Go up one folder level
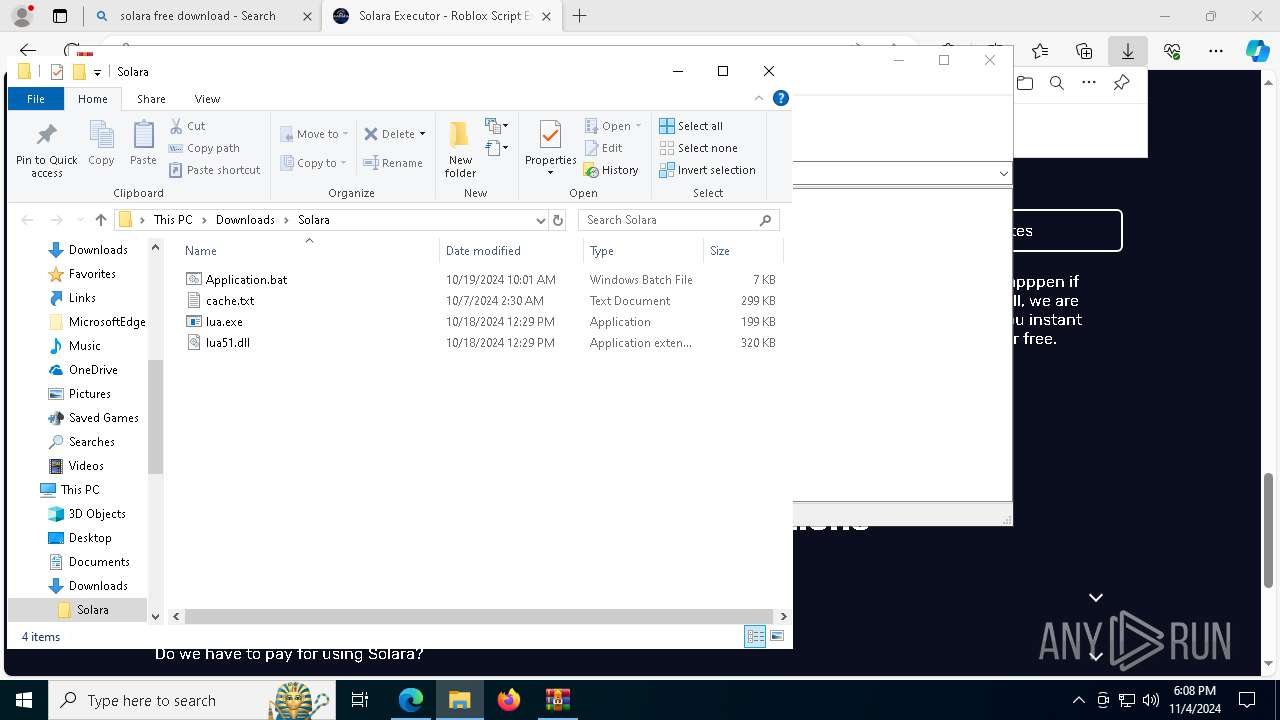 pyautogui.click(x=100, y=220)
